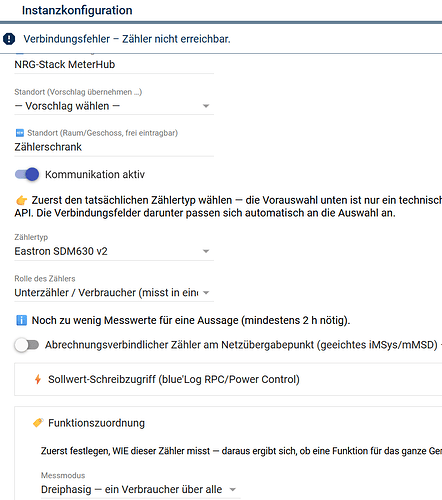The image size is (442, 500).
Task: Open the Zählertyp dropdown showing Eastron SDM630 v2
Action: 114,251
